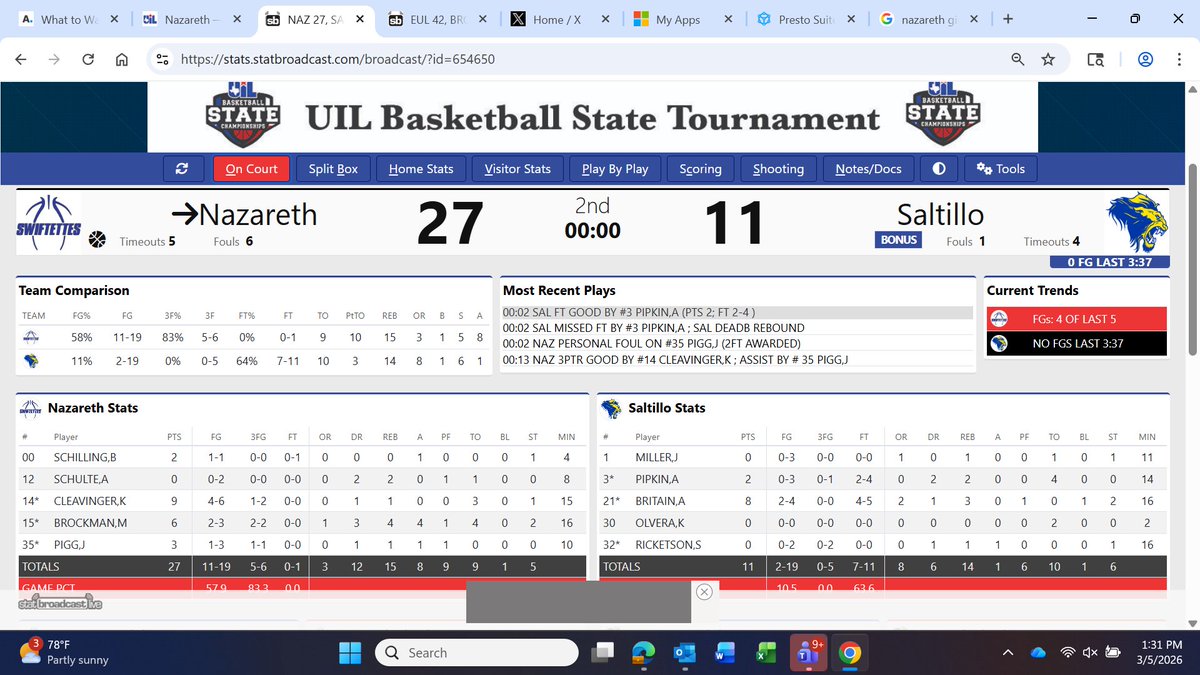Click the basketball possession icon beside Nazareth
The image size is (1200, 675).
(98, 240)
